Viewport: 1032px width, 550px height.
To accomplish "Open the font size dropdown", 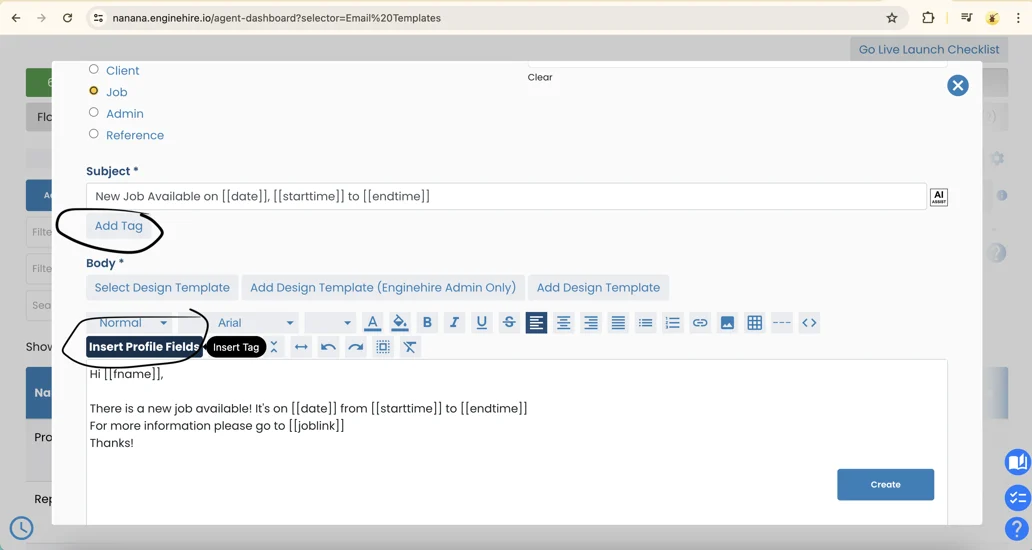I will point(330,322).
